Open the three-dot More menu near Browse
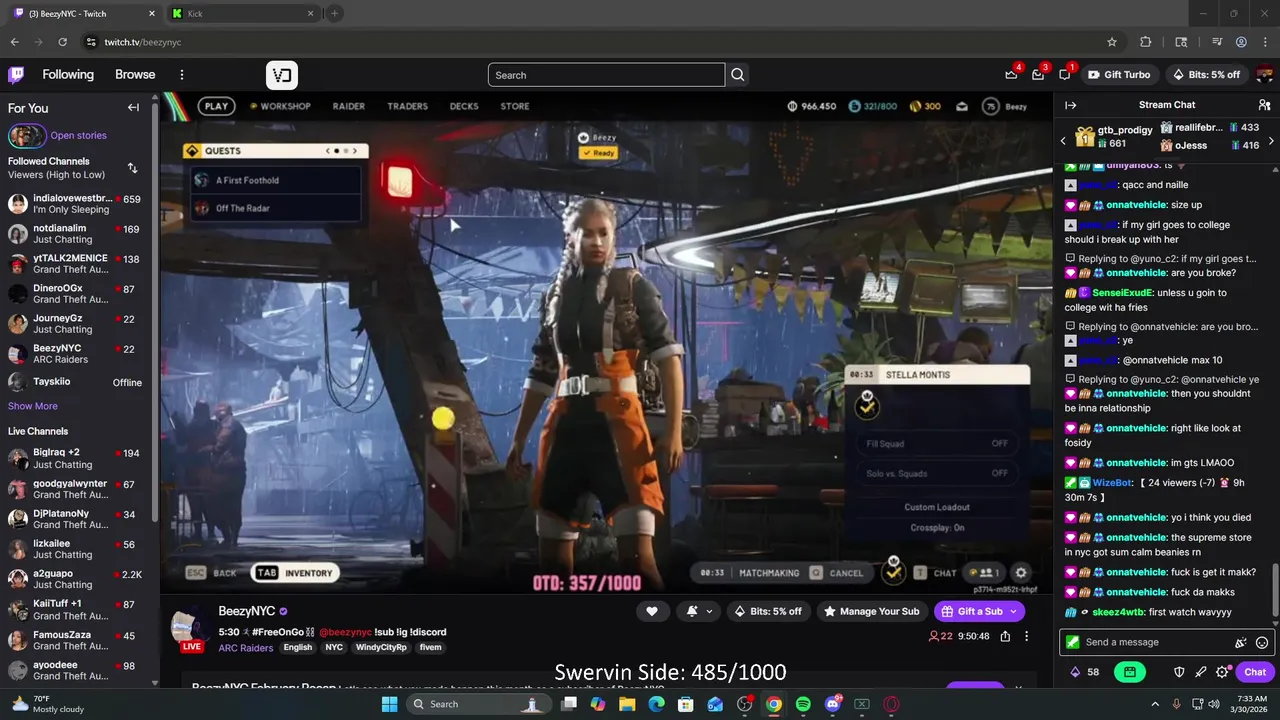Screen dimensions: 1280x720 coord(181,75)
